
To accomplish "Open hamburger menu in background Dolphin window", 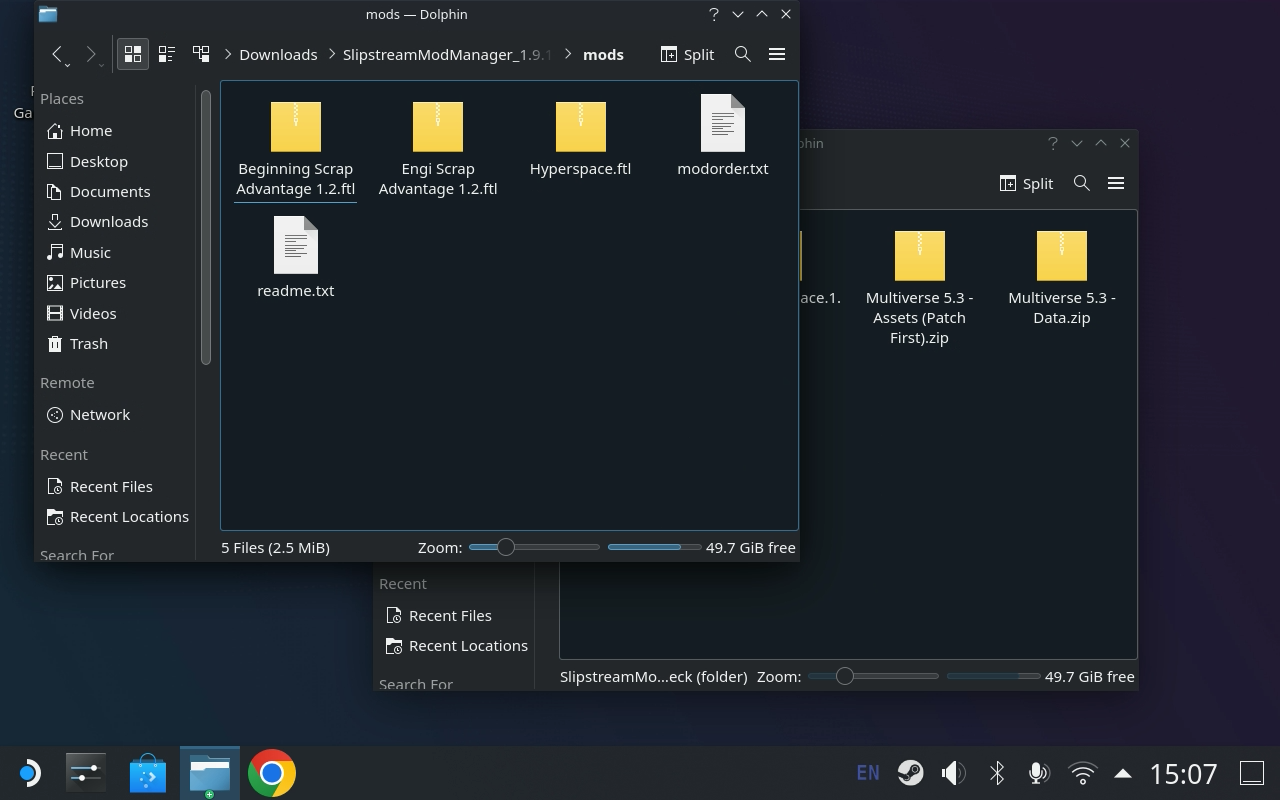I will (1116, 183).
